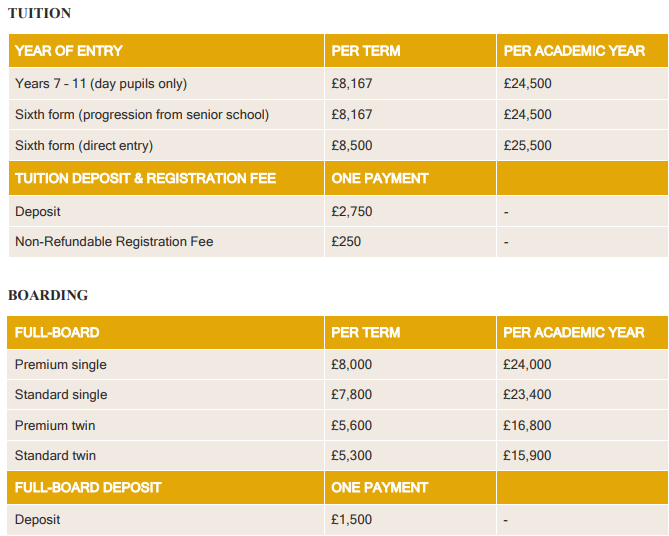Select the Premium twin room row

337,425
